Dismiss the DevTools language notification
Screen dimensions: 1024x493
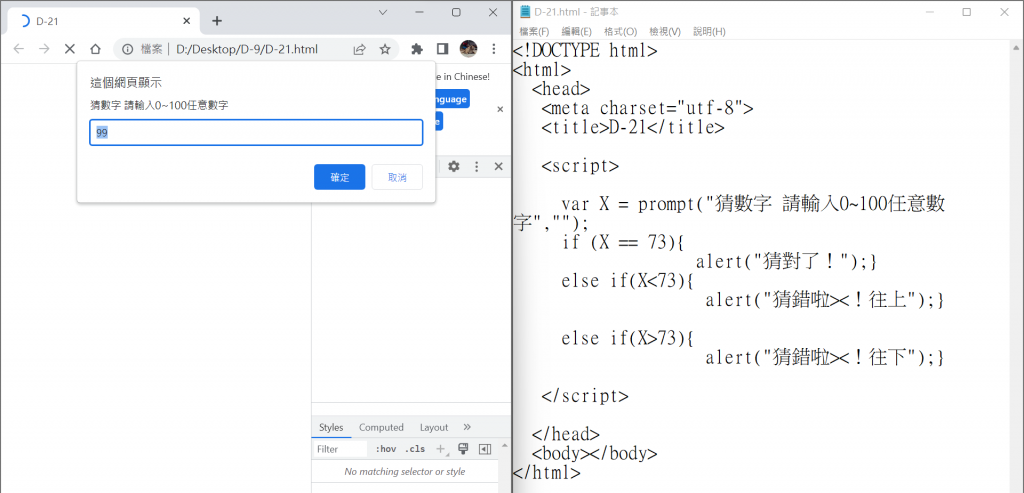(x=500, y=110)
